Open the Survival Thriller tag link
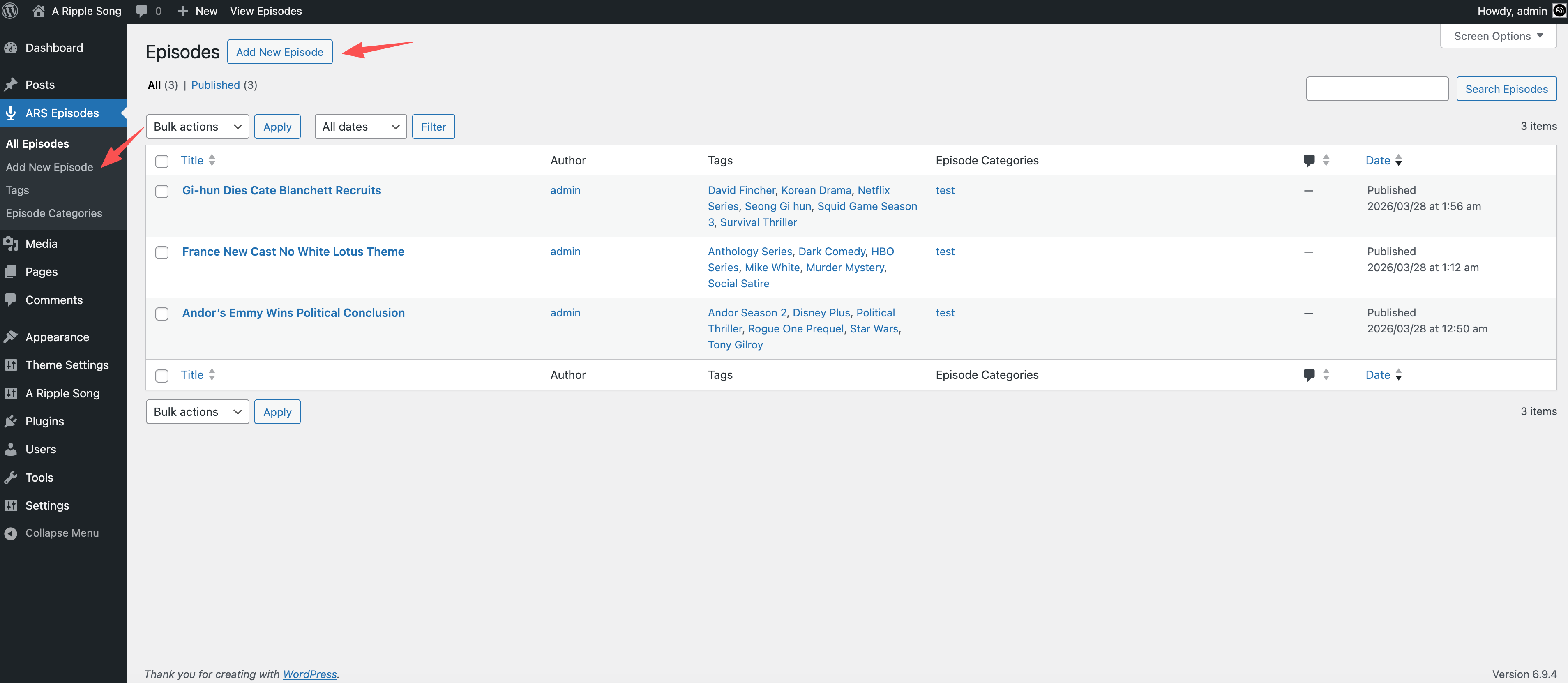Screen dimensions: 1568x683 [758, 222]
